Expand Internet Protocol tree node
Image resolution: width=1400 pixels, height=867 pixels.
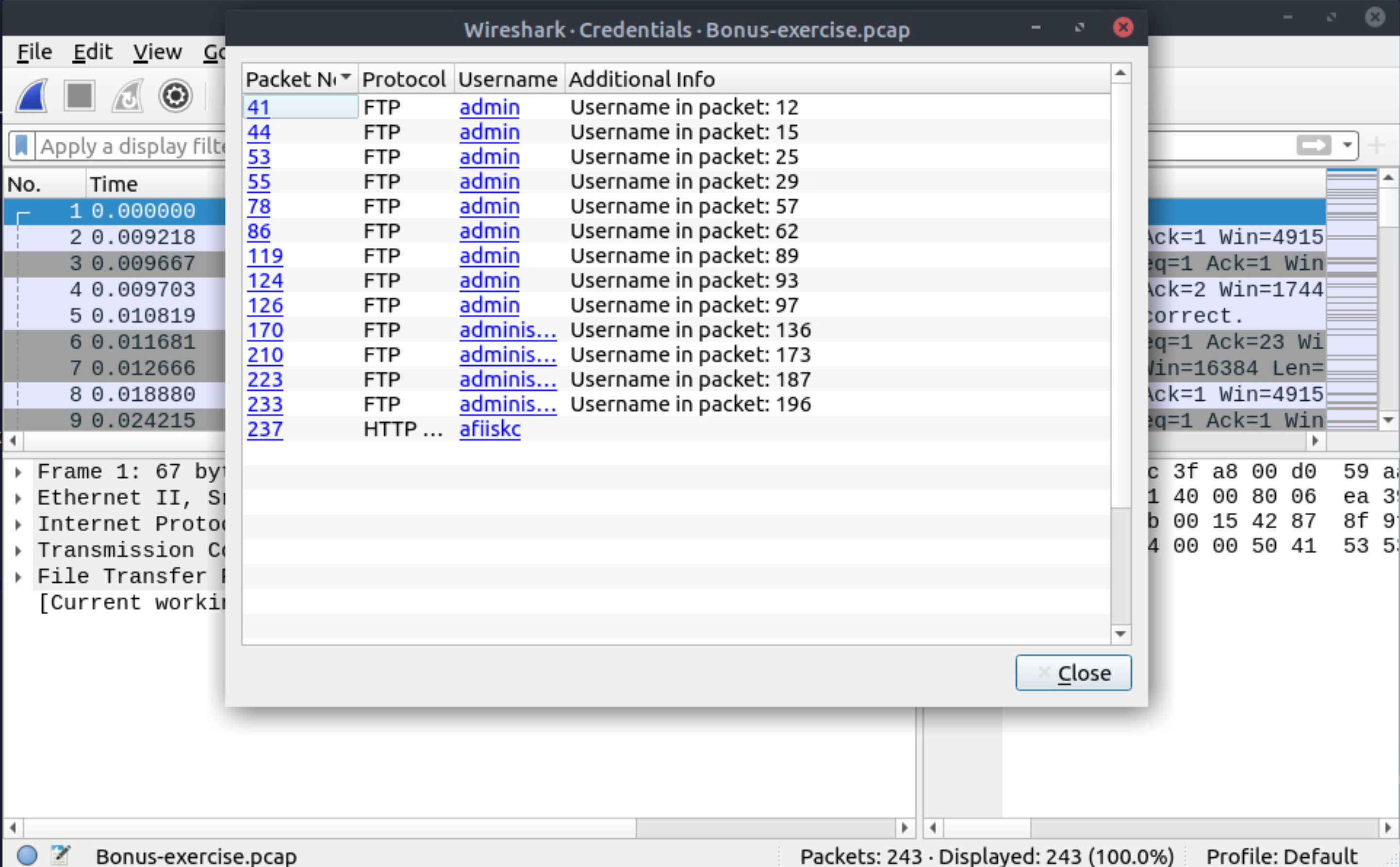point(18,524)
